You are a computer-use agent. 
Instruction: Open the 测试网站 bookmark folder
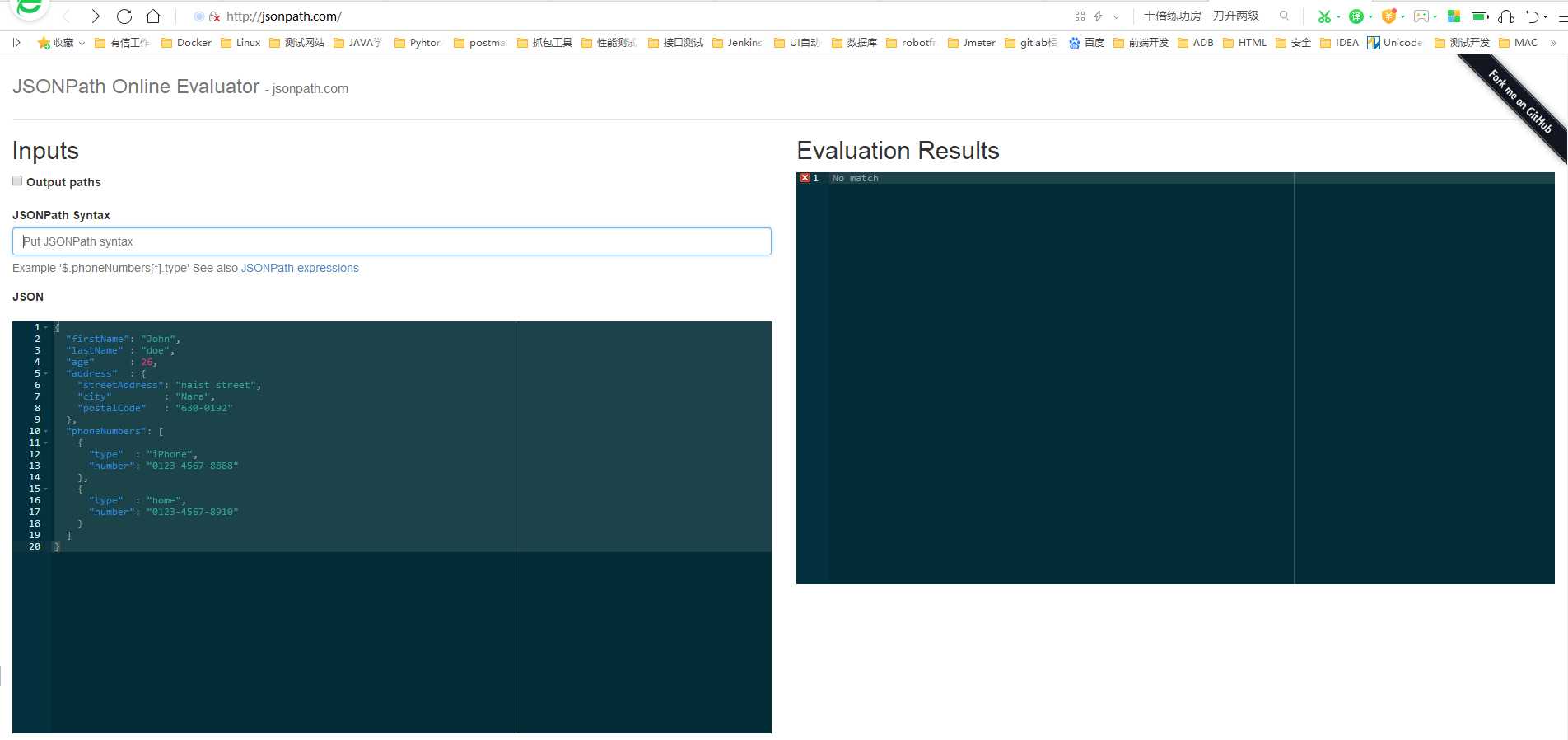tap(296, 43)
